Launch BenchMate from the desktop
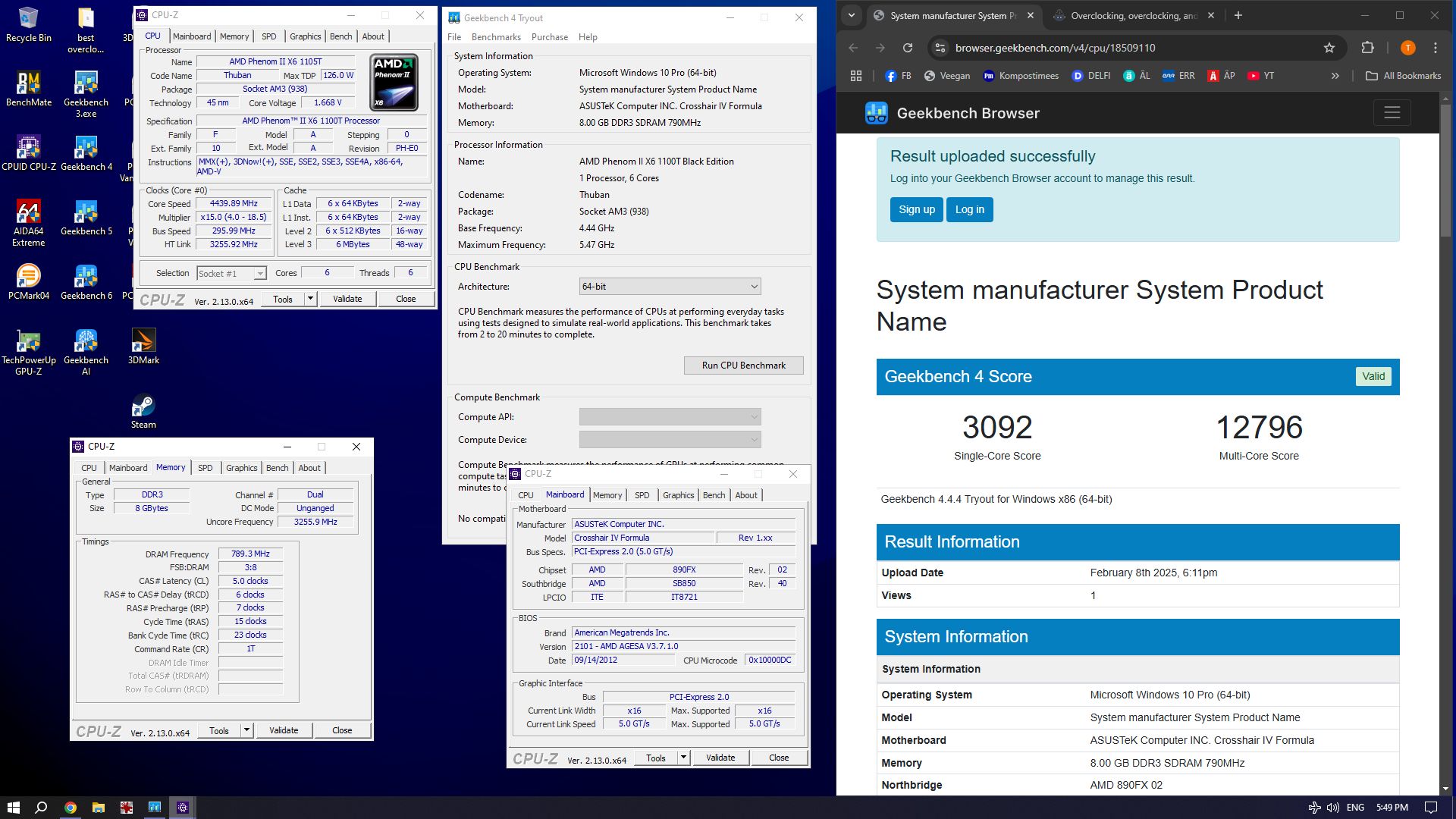1456x819 pixels. pyautogui.click(x=28, y=89)
